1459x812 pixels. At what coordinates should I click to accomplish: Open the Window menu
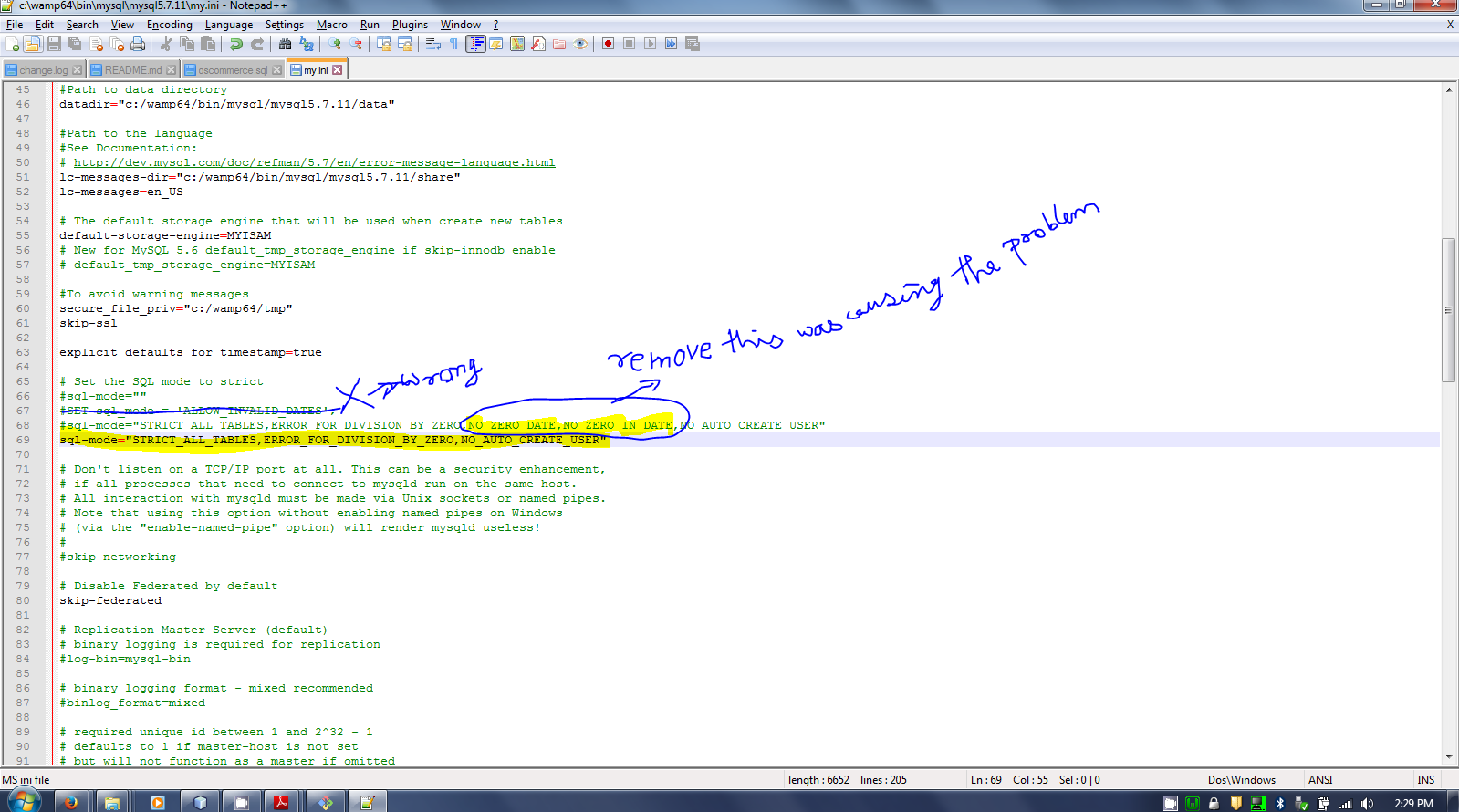point(461,25)
